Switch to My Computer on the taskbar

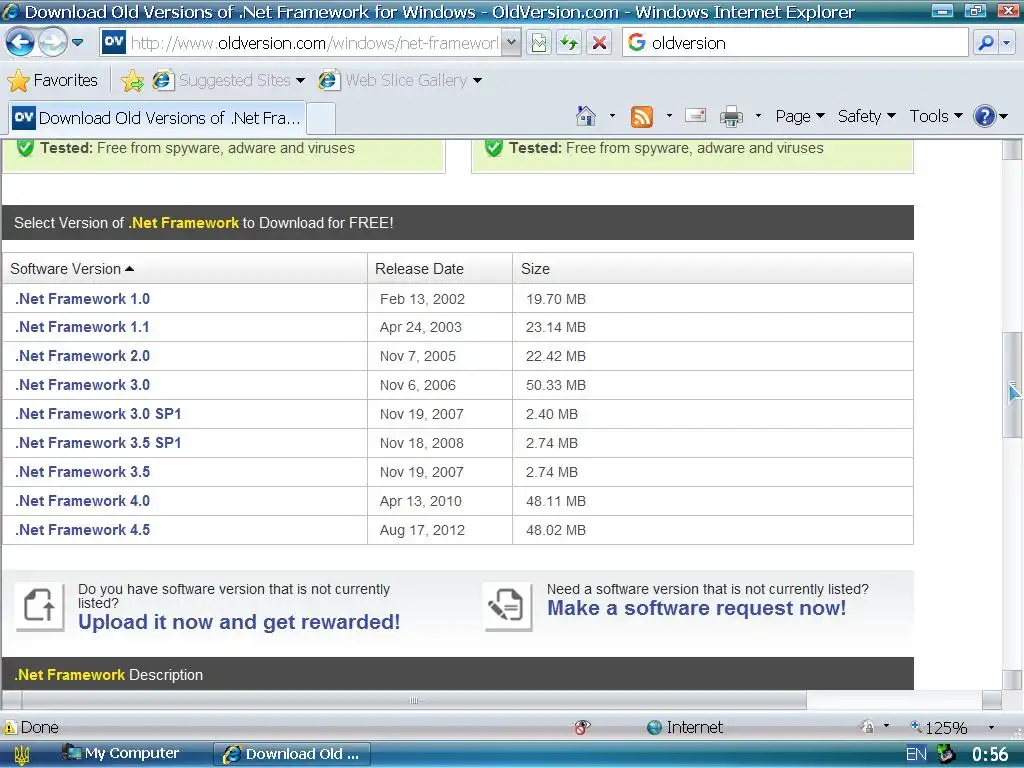pyautogui.click(x=120, y=754)
